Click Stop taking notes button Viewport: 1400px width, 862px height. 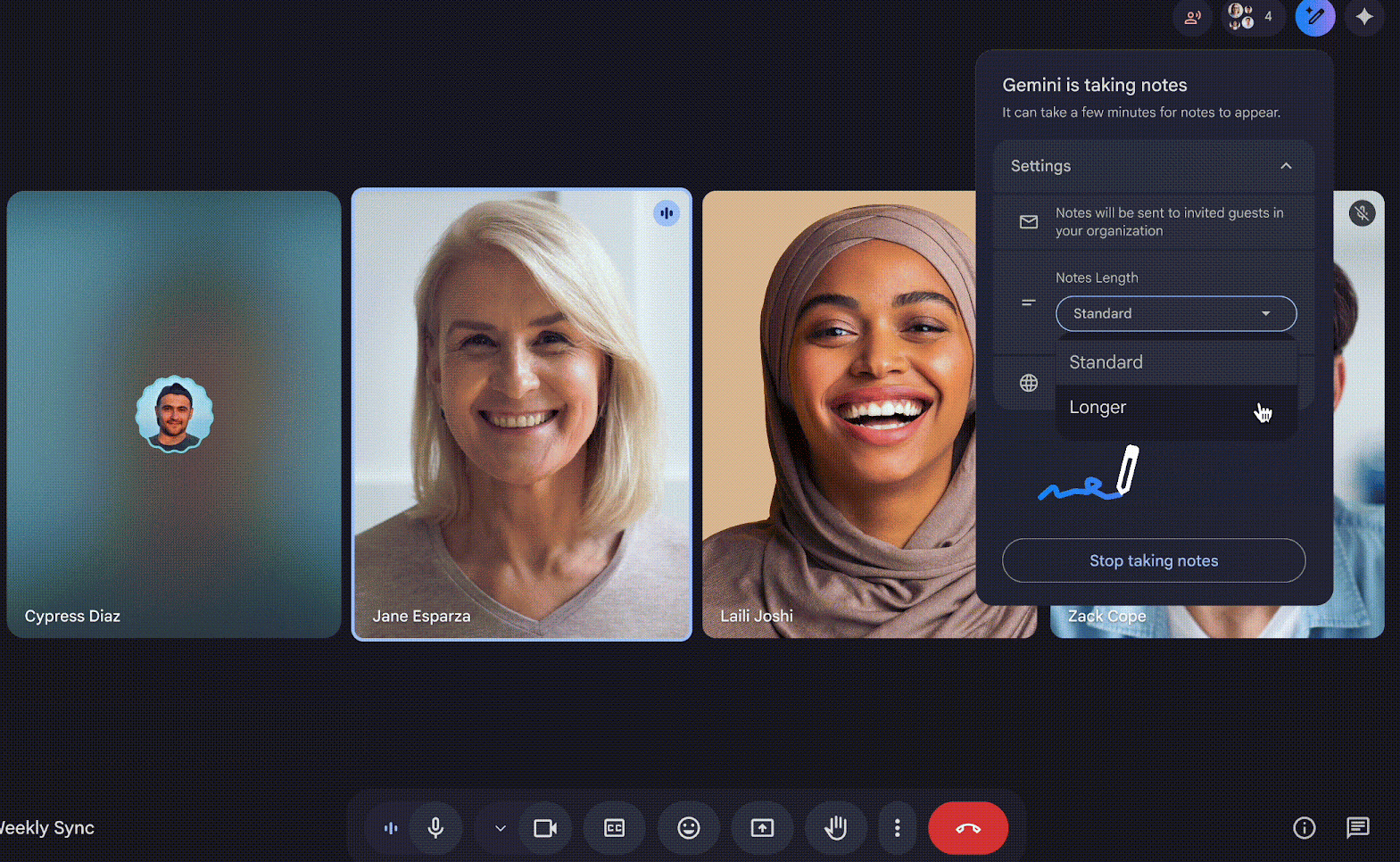coord(1153,560)
